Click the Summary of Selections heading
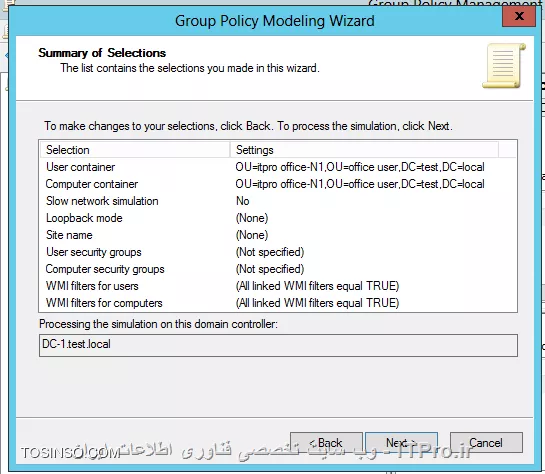545x474 pixels. pos(102,53)
